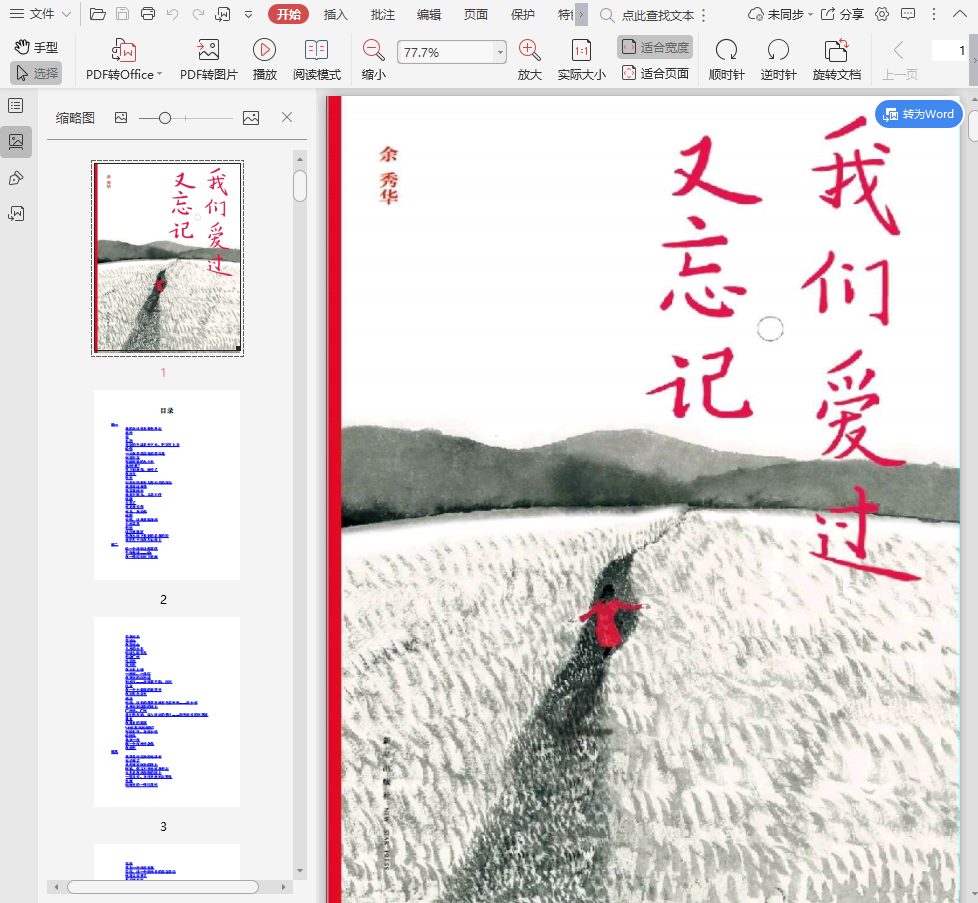Screen dimensions: 978x903
Task: Click the PDF转图片 tool
Action: coord(208,60)
